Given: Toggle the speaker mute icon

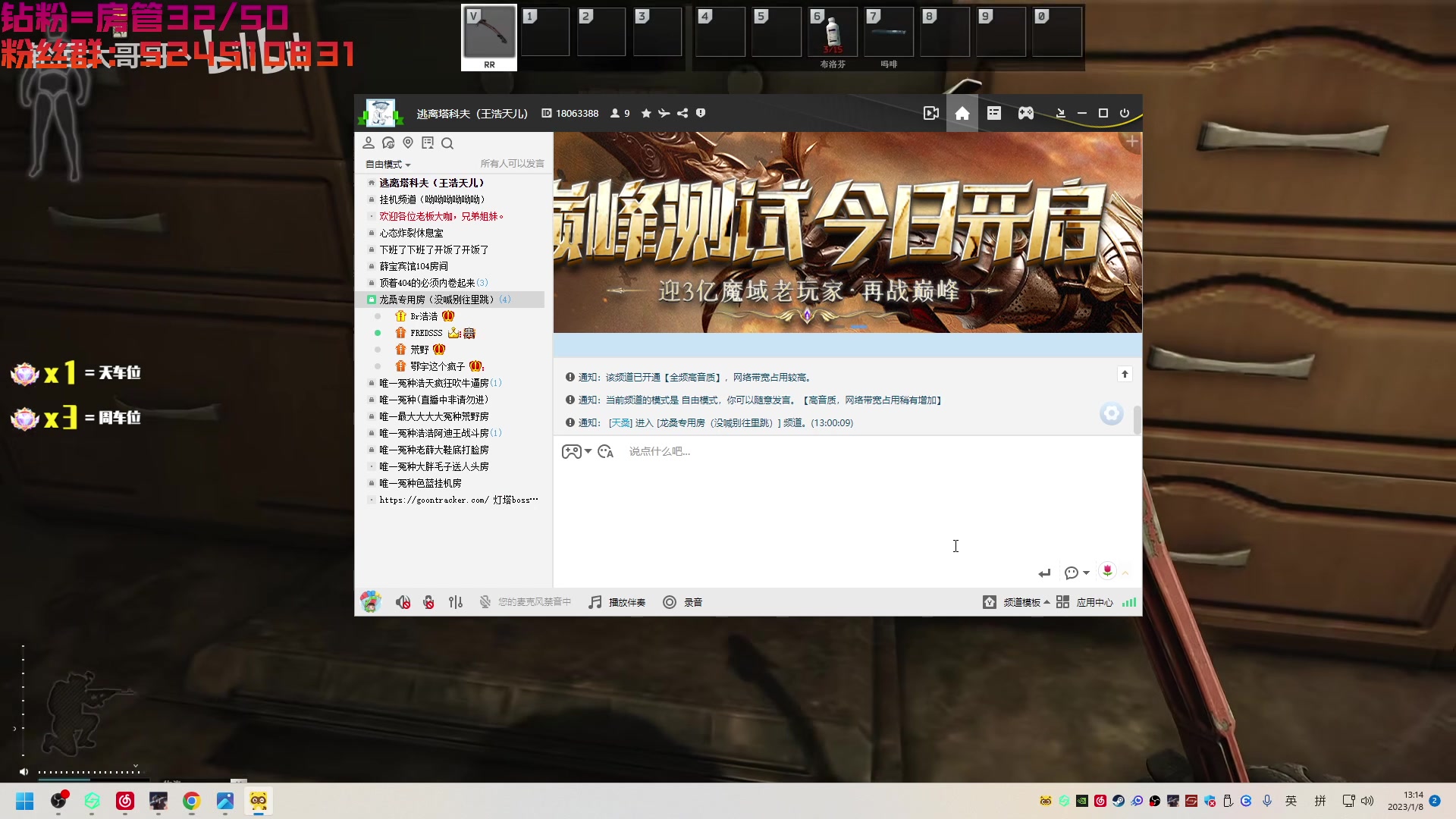Looking at the screenshot, I should click(403, 602).
